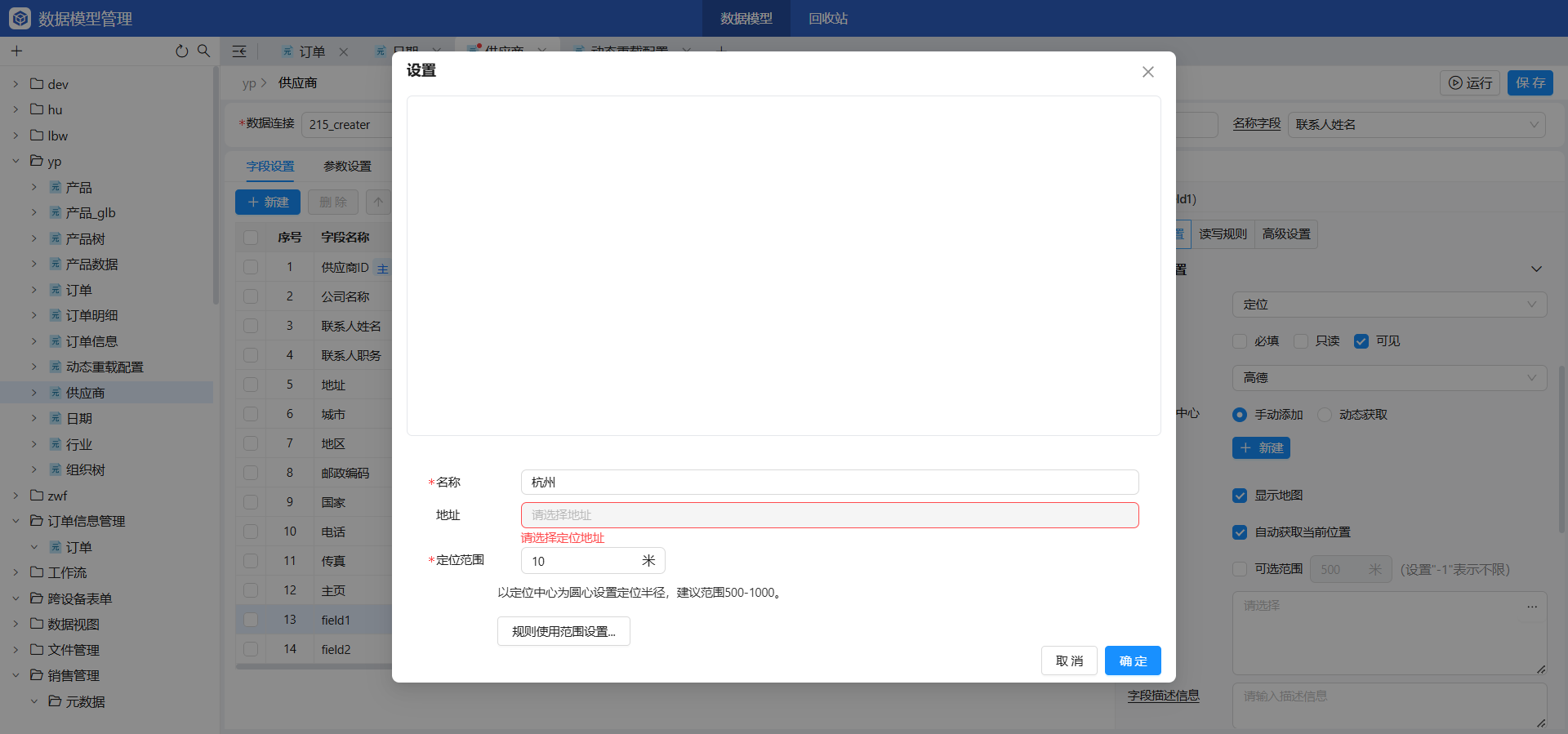Click the 工作流 folder icon
Viewport: 1568px width, 734px height.
[37, 572]
